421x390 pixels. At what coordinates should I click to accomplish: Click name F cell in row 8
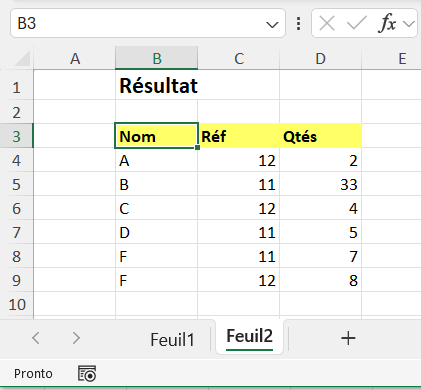[x=157, y=256]
